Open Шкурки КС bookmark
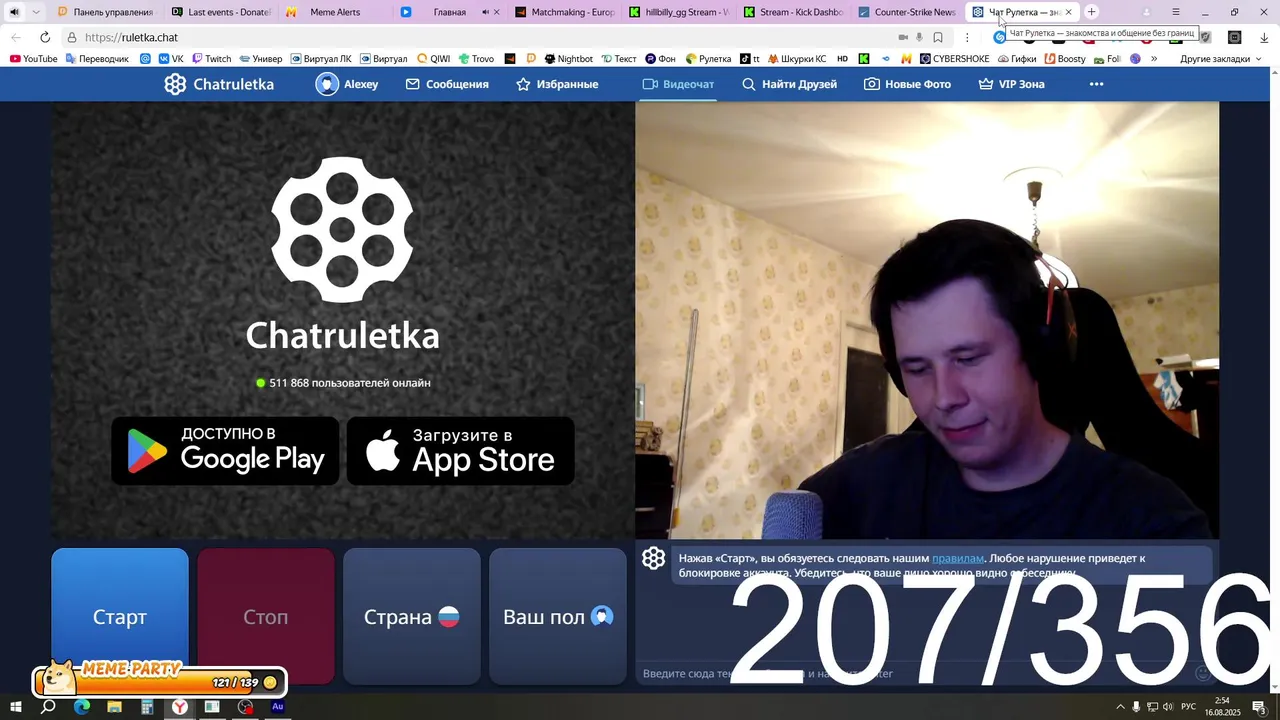 point(797,59)
